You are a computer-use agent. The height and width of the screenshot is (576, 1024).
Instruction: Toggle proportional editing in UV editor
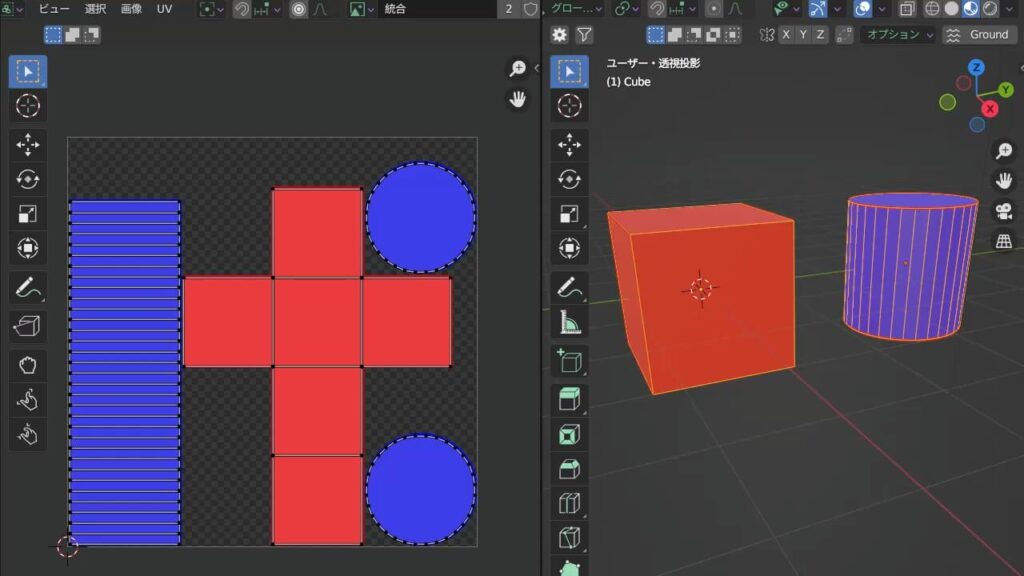[298, 9]
